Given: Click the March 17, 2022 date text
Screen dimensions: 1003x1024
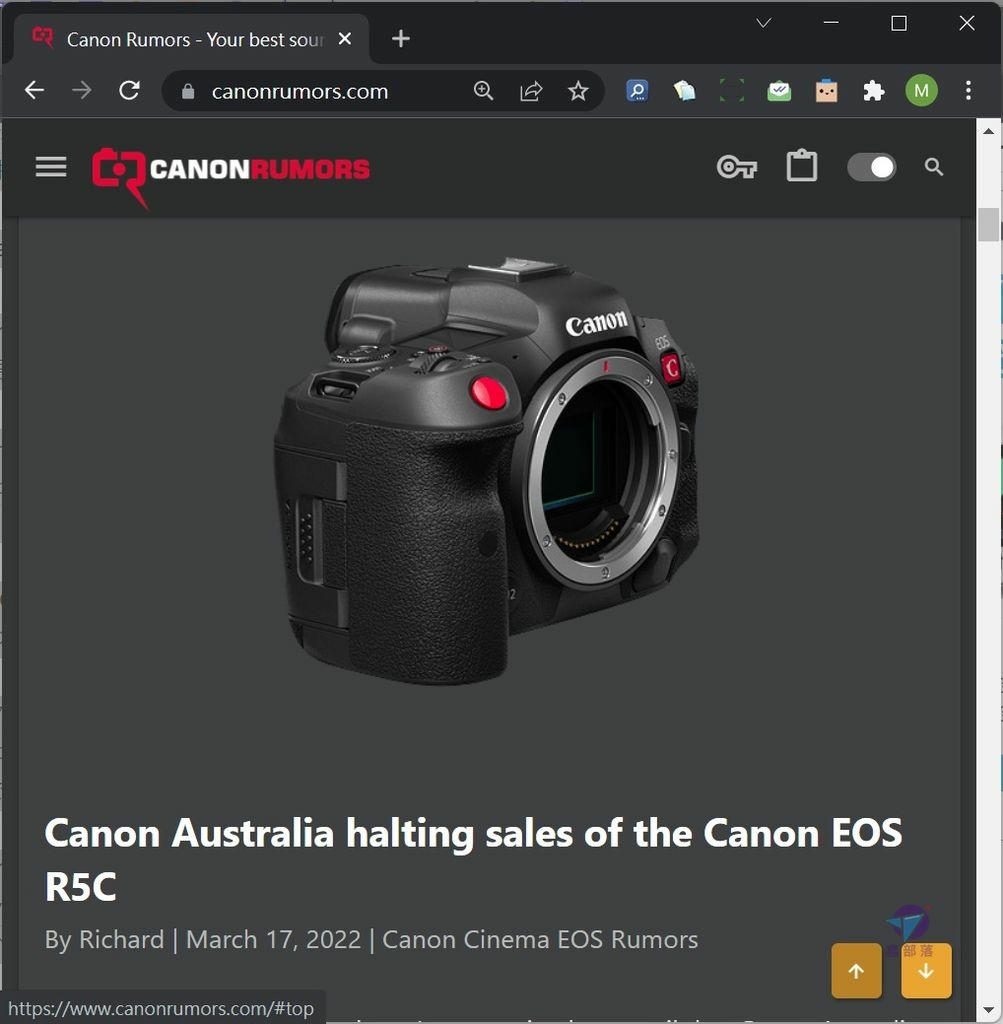Looking at the screenshot, I should coord(273,939).
